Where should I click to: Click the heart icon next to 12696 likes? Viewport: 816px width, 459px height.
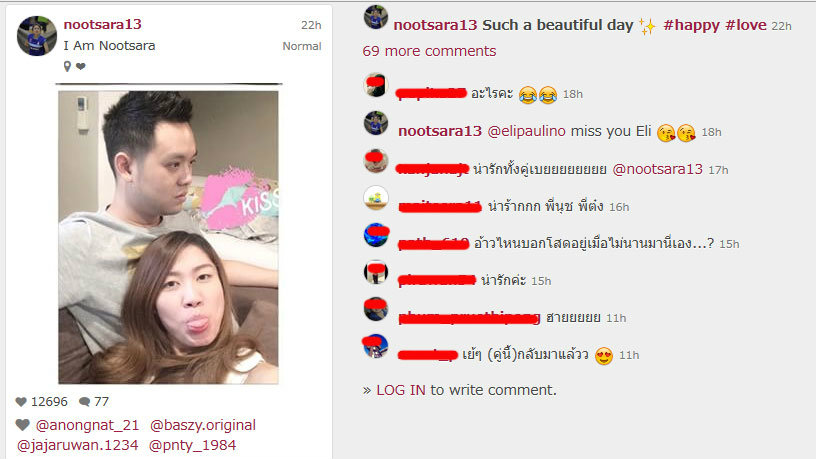click(21, 402)
